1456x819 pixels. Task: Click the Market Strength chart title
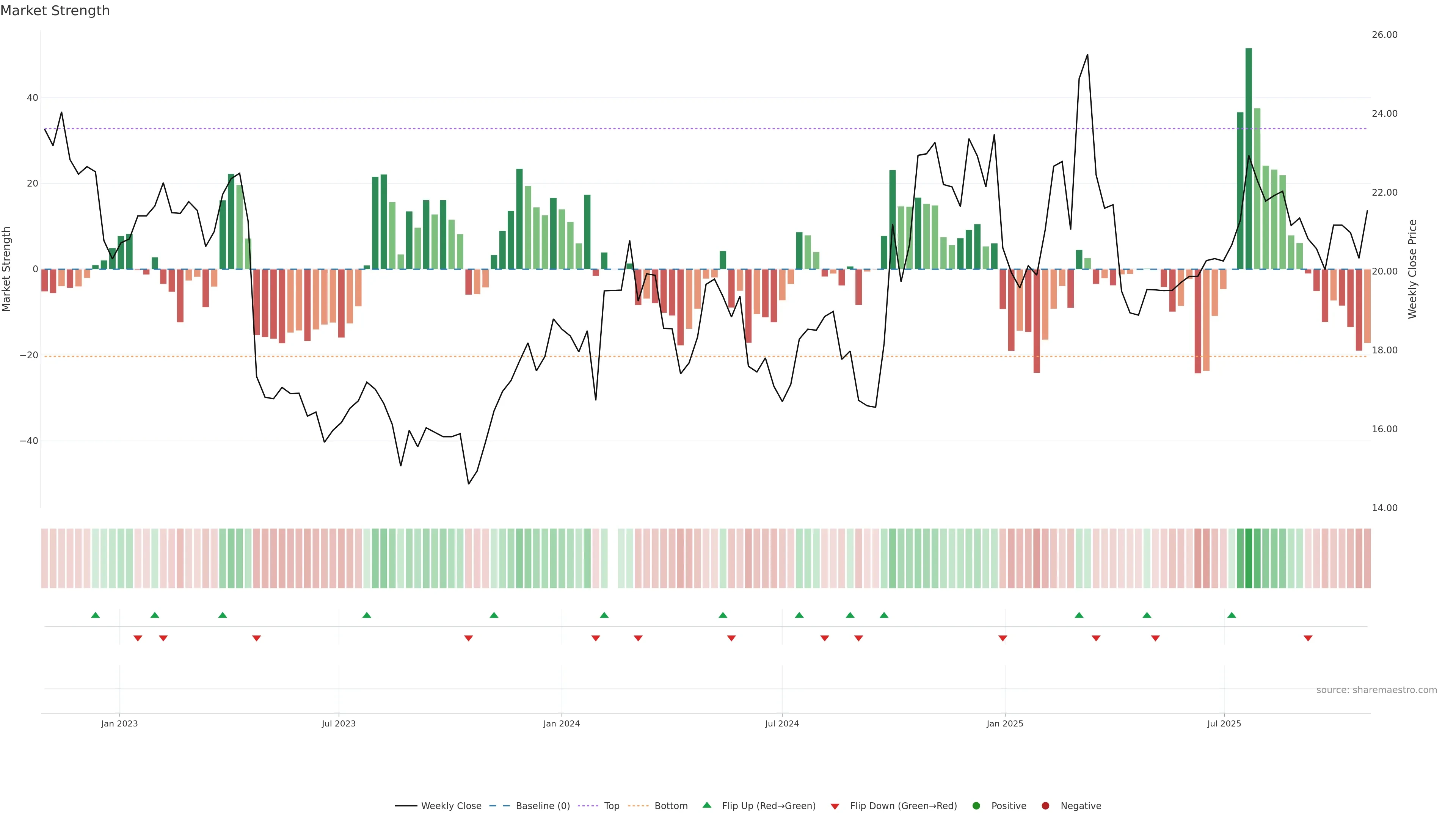pos(55,11)
